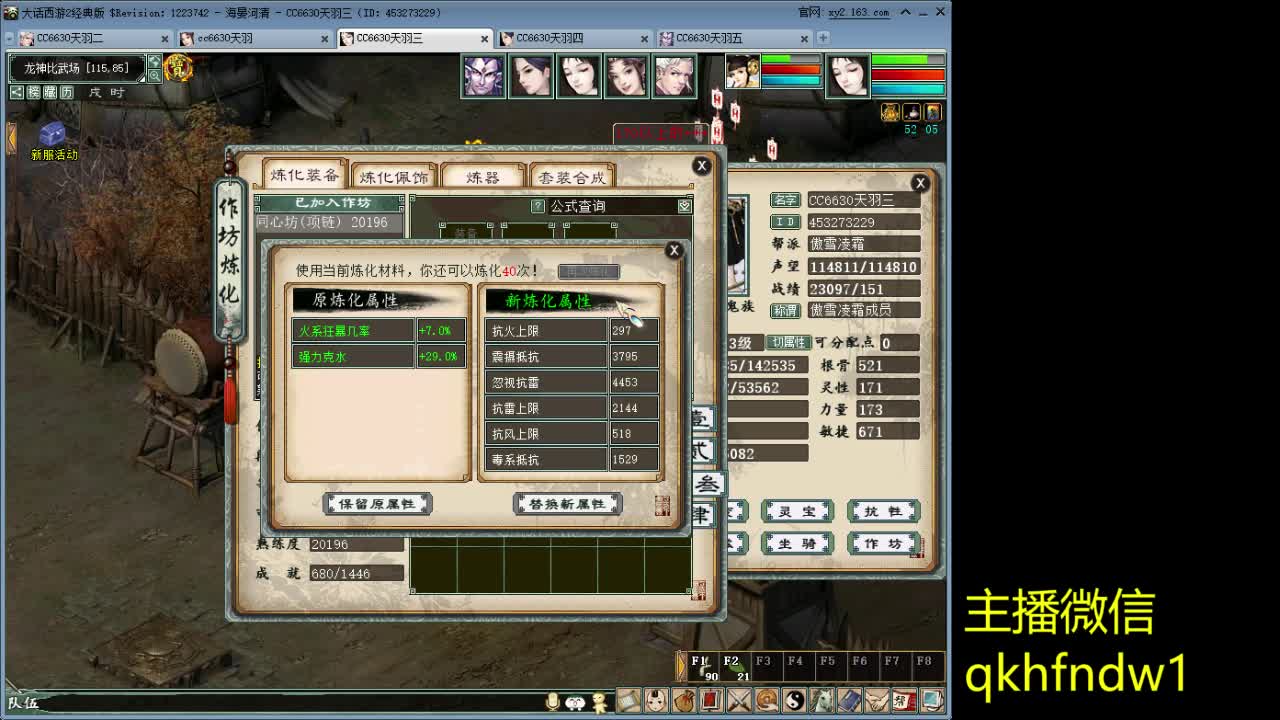
Task: Open the character face icon in bottom toolbar
Action: [656, 700]
